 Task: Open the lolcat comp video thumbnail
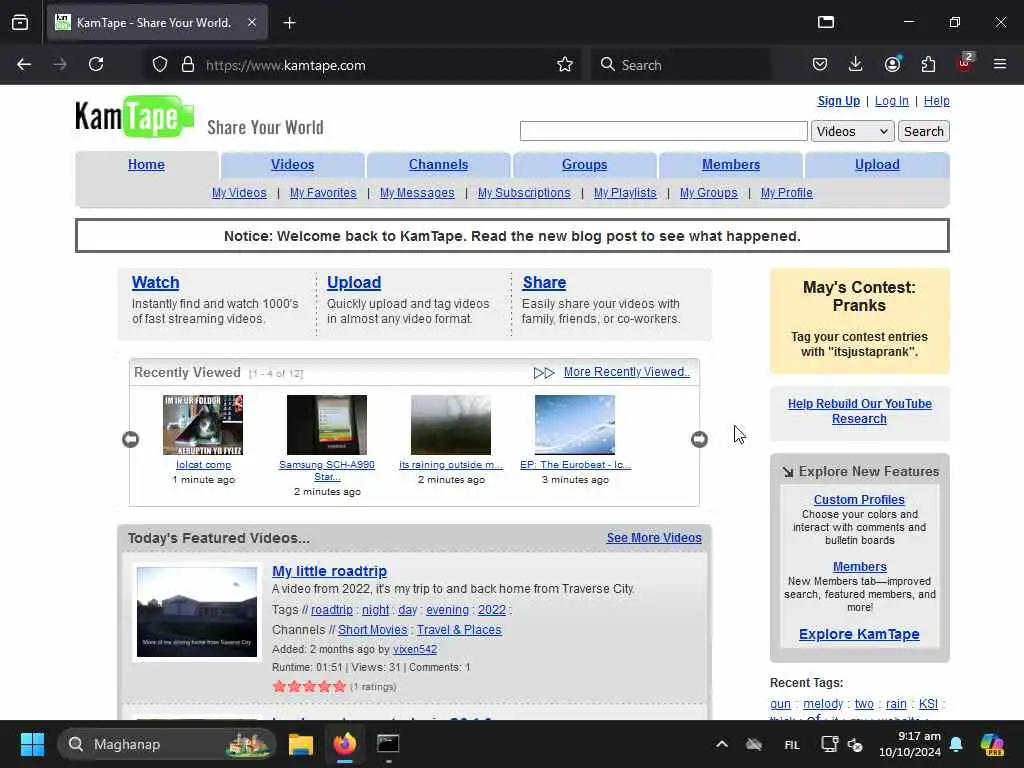click(203, 424)
